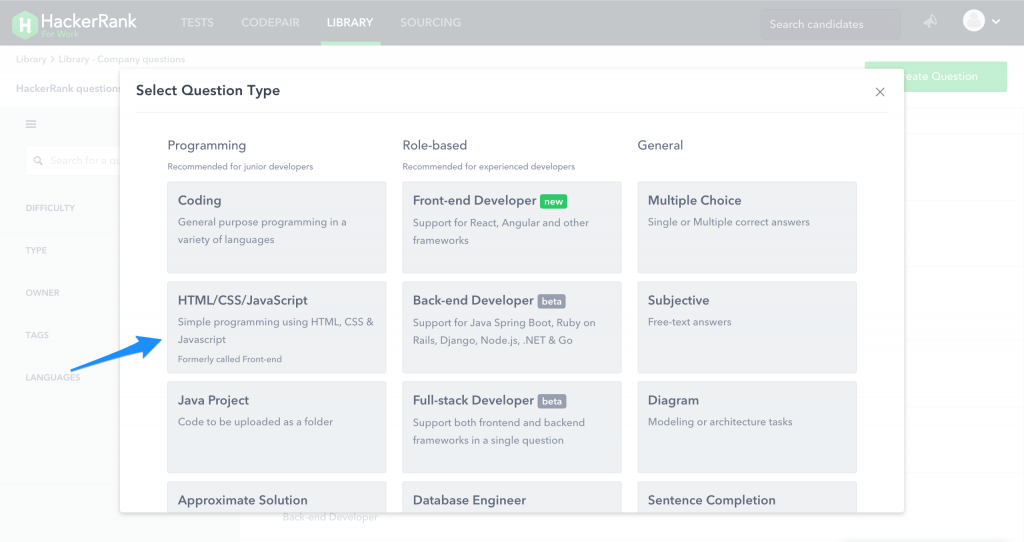Viewport: 1024px width, 542px height.
Task: Select the Sentence Completion question type
Action: [747, 497]
